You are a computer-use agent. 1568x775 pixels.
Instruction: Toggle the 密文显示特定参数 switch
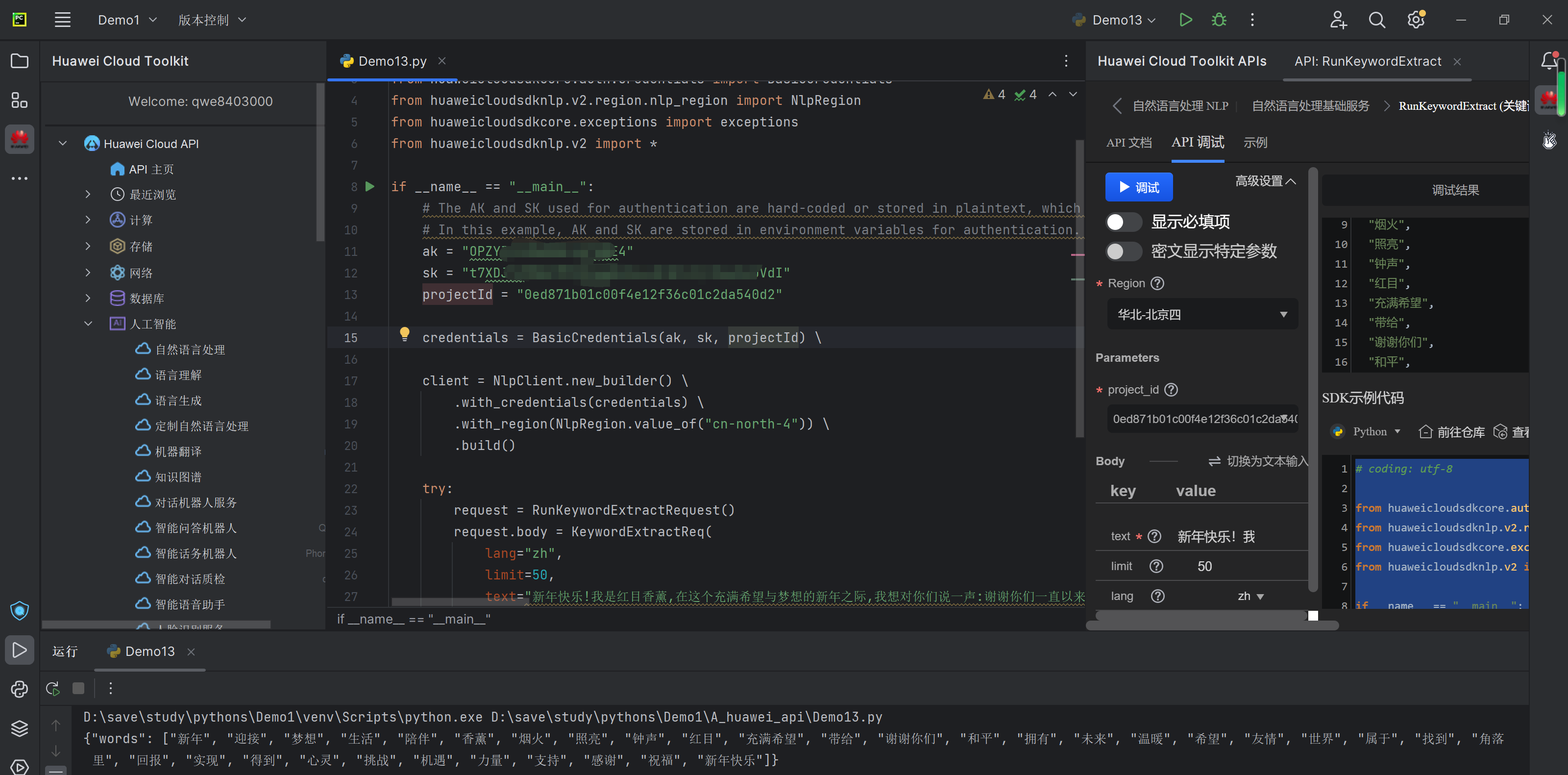tap(1123, 251)
